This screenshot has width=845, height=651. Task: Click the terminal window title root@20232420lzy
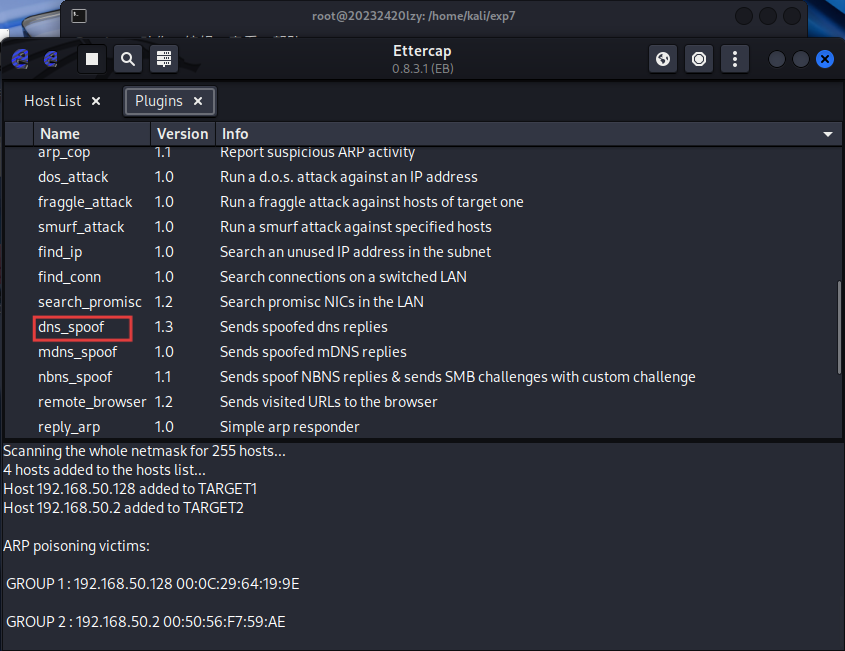[413, 16]
